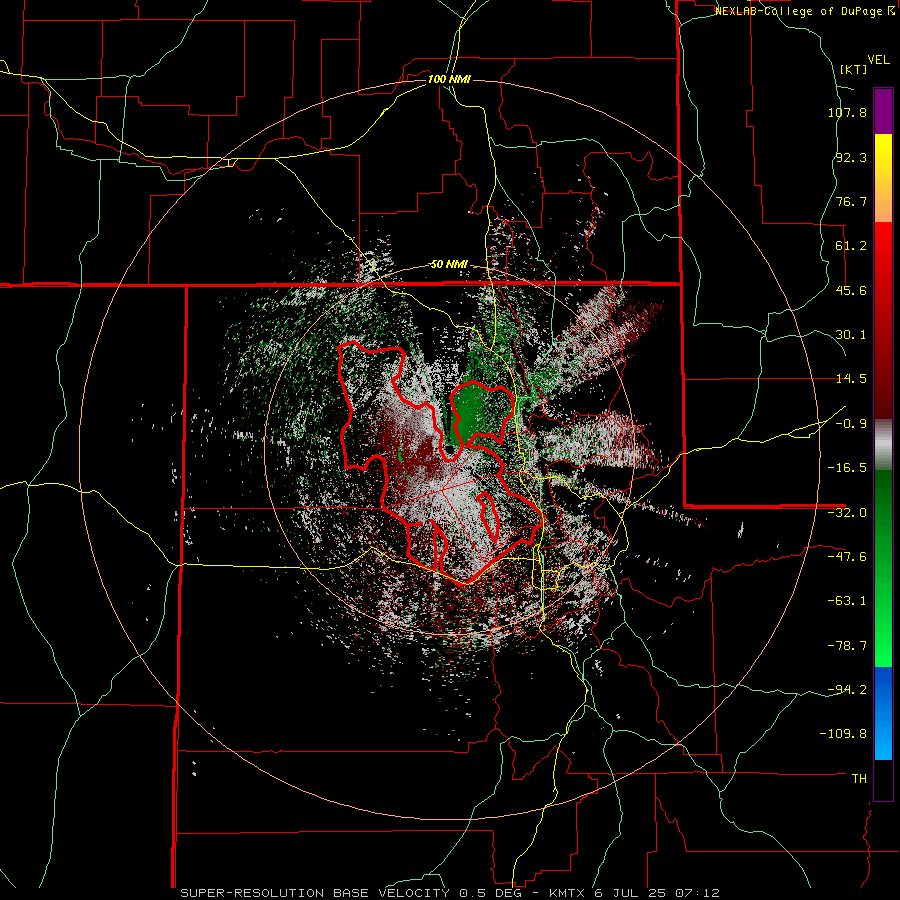Click the VEL legend title
Screen dimensions: 900x900
click(878, 60)
